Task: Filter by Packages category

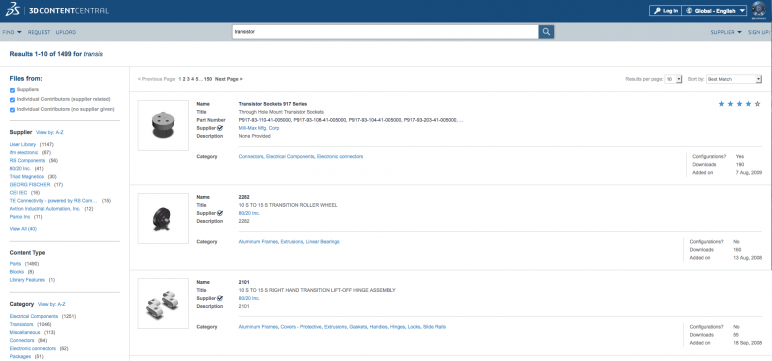Action: (20, 356)
